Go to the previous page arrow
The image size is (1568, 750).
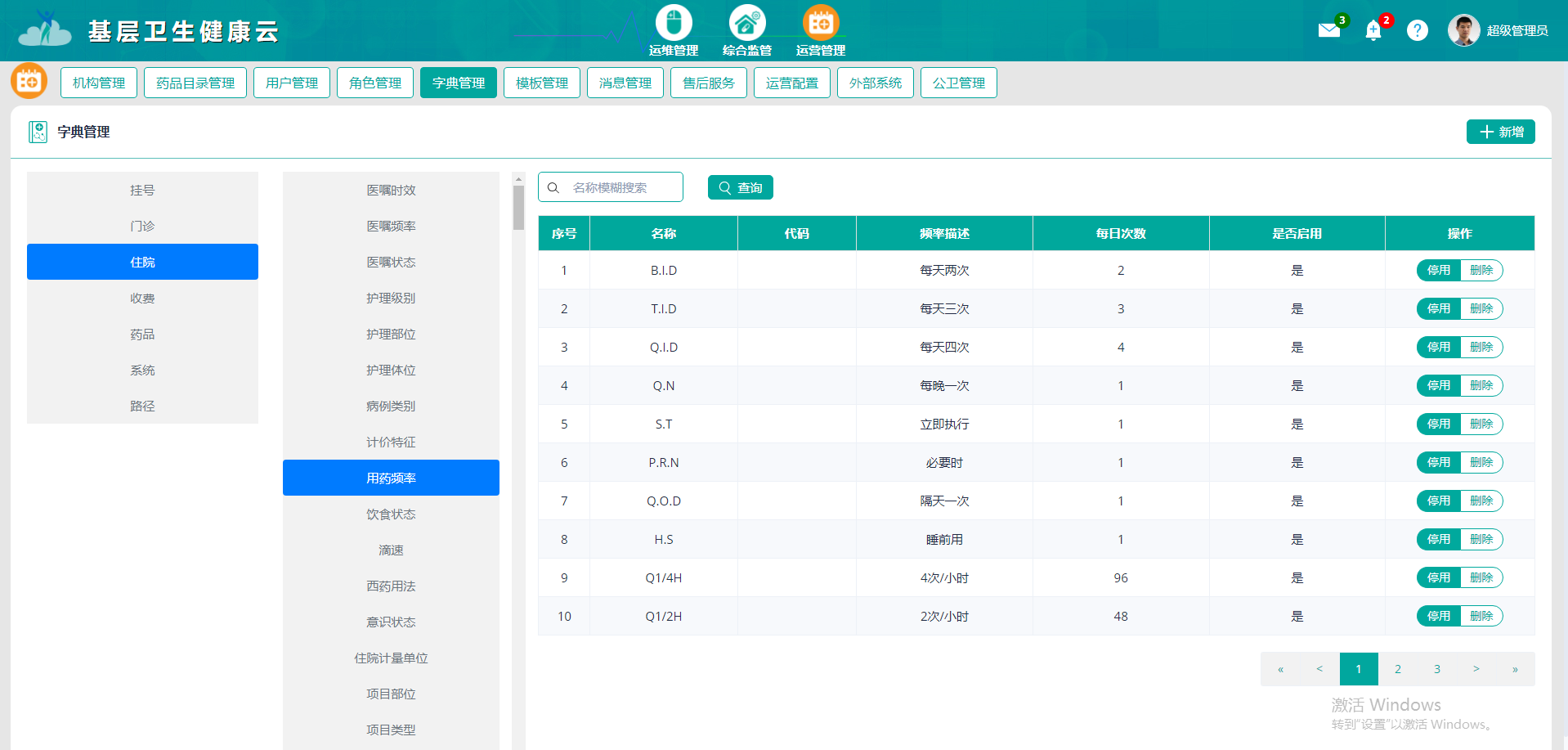pyautogui.click(x=1319, y=669)
